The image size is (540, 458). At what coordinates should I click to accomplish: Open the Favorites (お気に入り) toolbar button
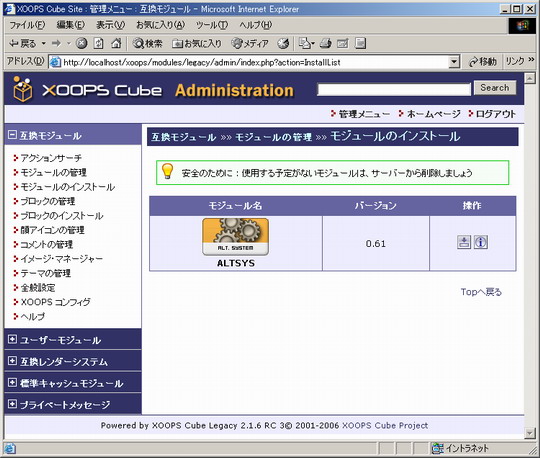point(197,43)
